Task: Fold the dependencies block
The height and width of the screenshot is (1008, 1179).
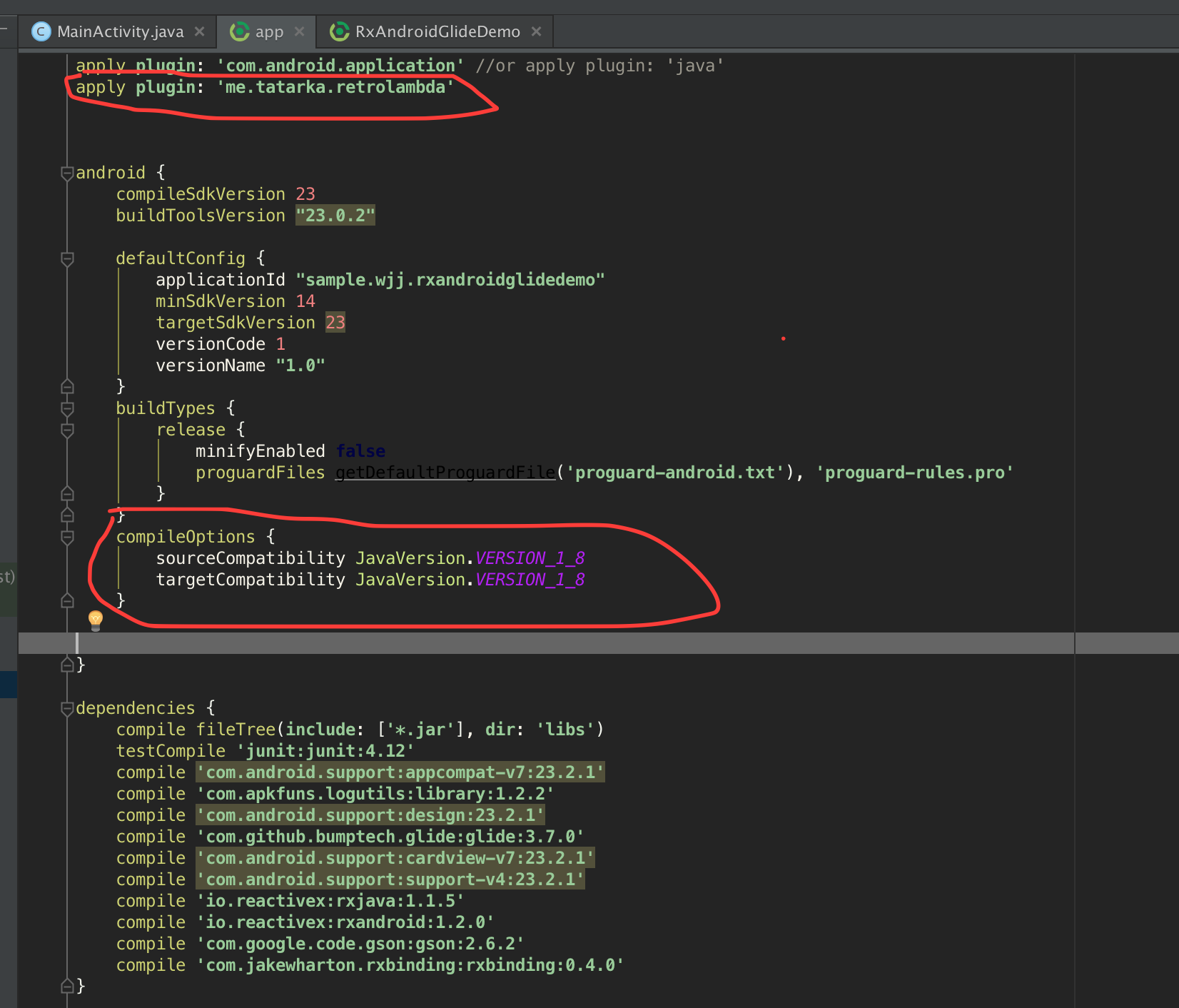Action: pos(68,708)
